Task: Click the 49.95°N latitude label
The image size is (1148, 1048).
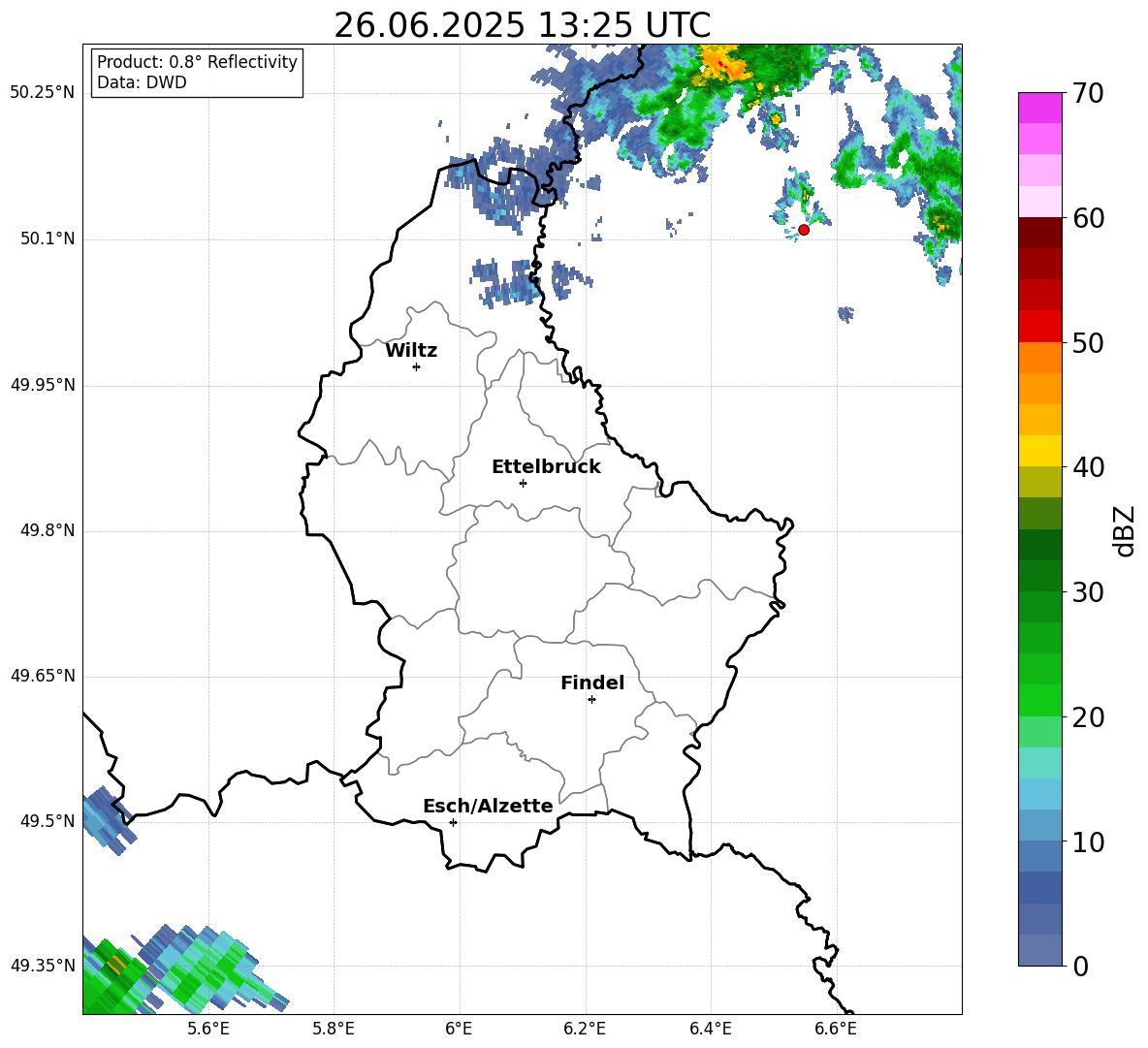Action: [43, 385]
